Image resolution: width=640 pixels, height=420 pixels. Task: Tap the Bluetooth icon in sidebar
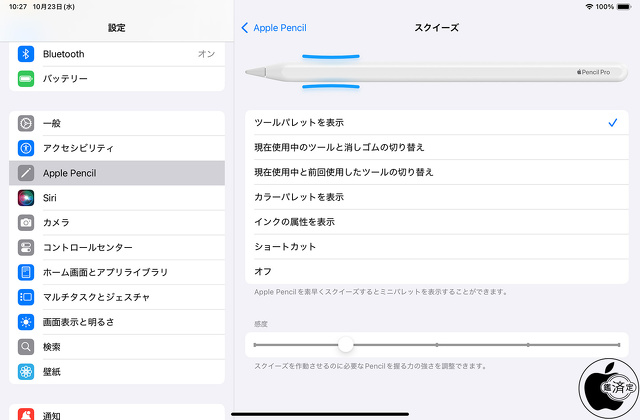(x=26, y=54)
